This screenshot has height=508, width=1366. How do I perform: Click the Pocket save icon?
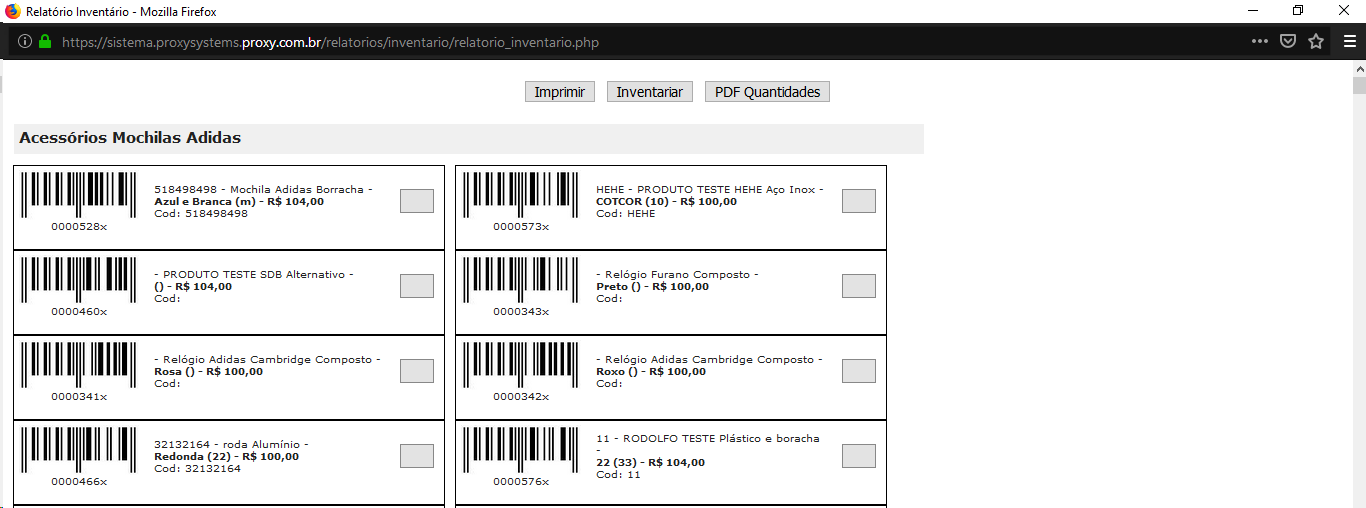[1289, 42]
